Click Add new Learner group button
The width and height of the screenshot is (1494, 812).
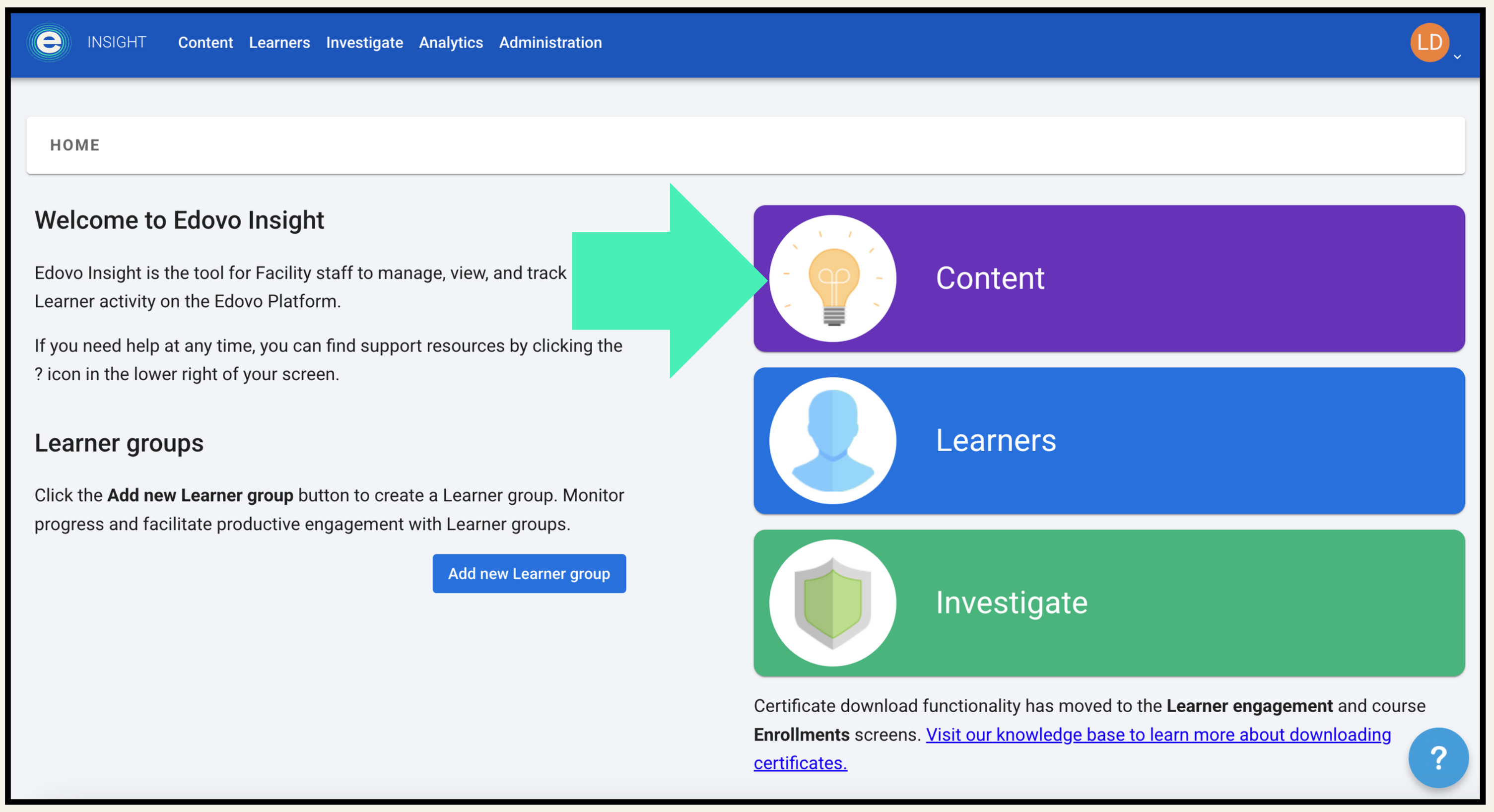529,574
